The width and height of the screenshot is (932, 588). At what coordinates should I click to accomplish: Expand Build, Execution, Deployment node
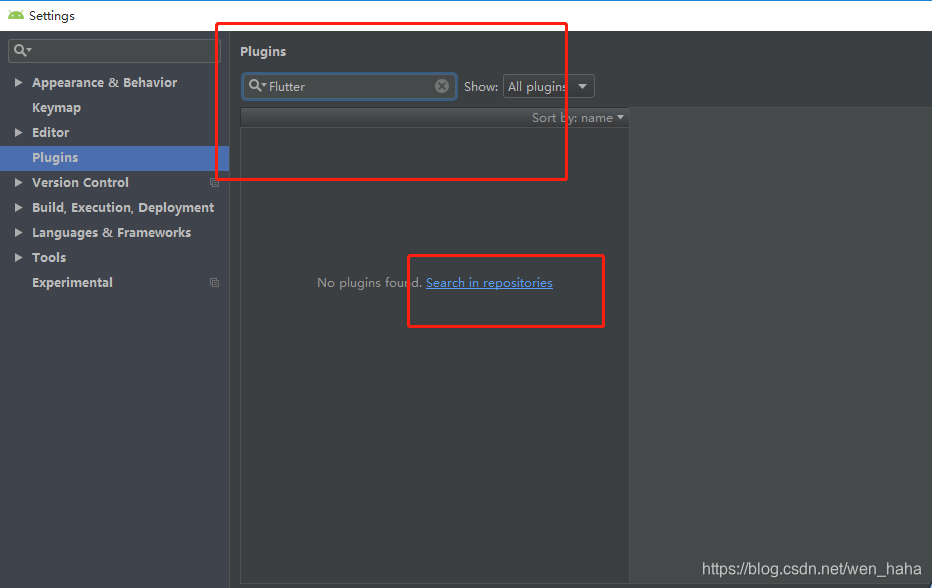(x=18, y=207)
